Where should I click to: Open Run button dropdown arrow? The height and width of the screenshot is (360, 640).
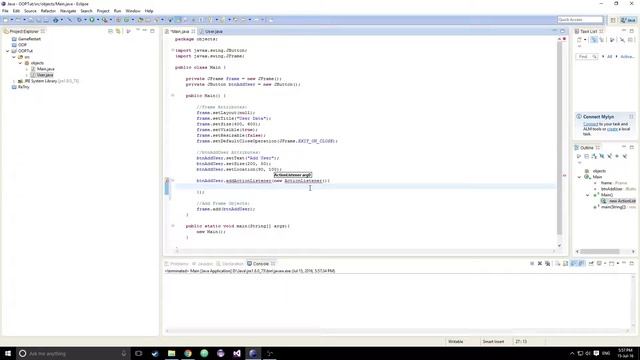click(98, 20)
